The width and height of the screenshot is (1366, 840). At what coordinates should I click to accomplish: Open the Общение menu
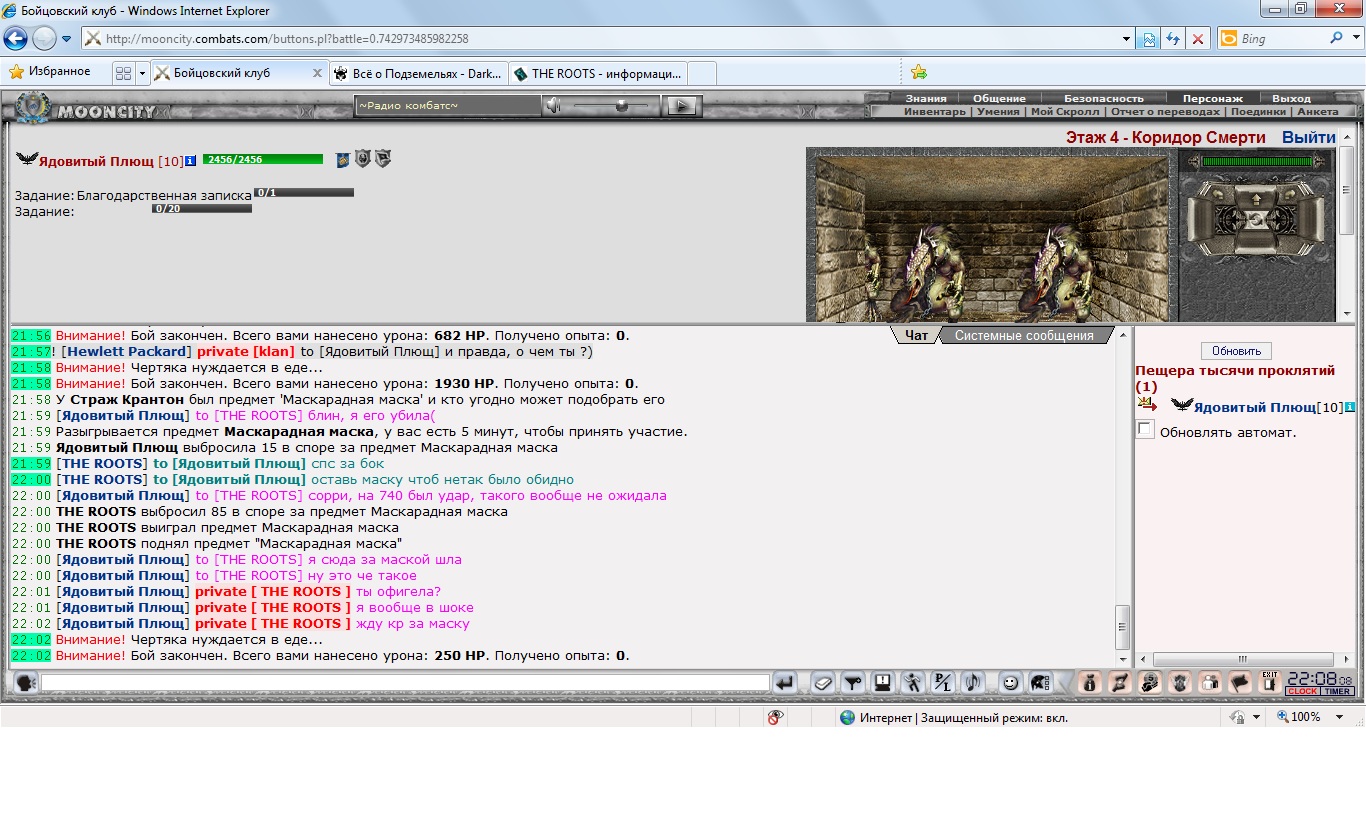pos(999,98)
